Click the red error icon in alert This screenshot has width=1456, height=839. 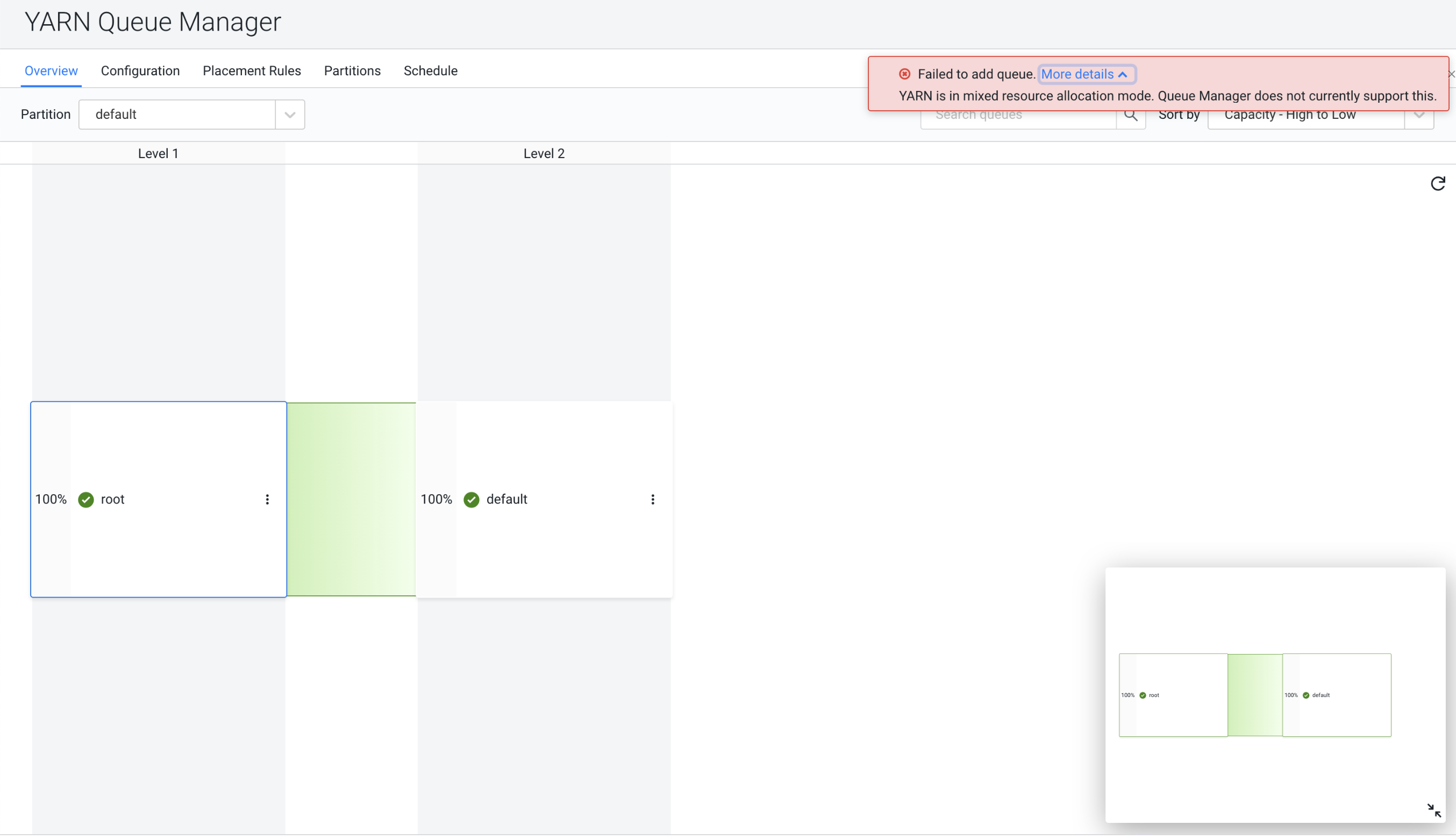click(x=905, y=74)
